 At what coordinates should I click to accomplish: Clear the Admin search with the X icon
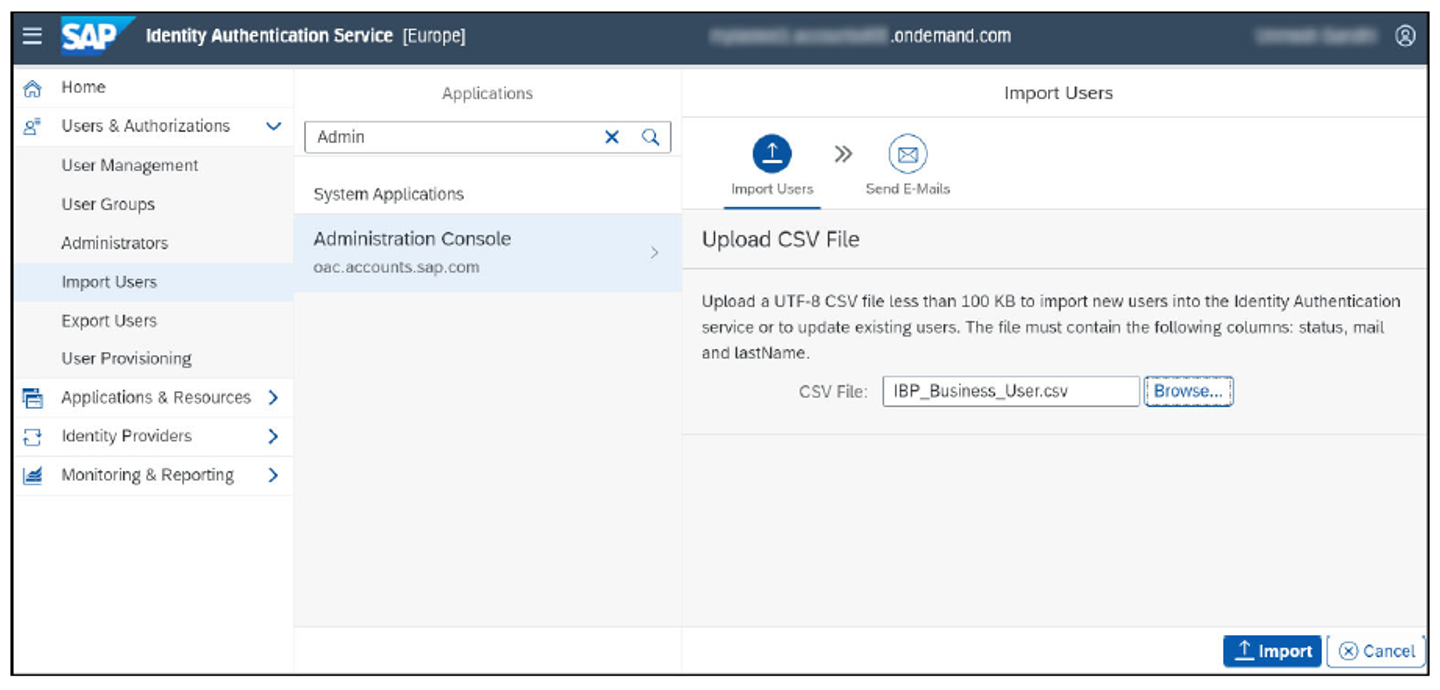point(612,137)
